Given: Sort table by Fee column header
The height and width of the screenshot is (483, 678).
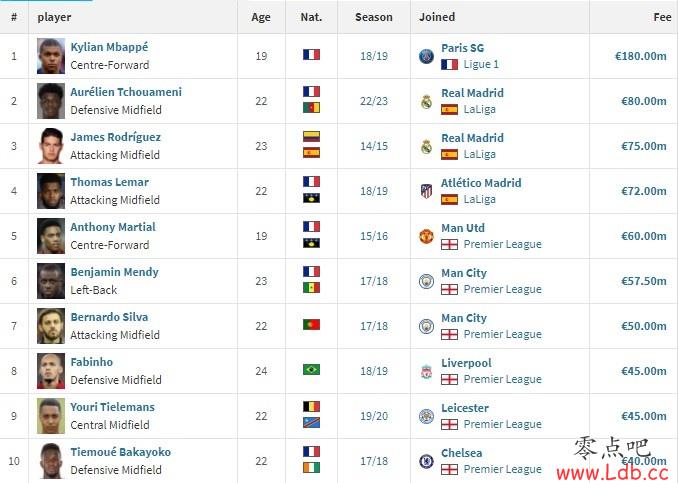Looking at the screenshot, I should pos(662,17).
